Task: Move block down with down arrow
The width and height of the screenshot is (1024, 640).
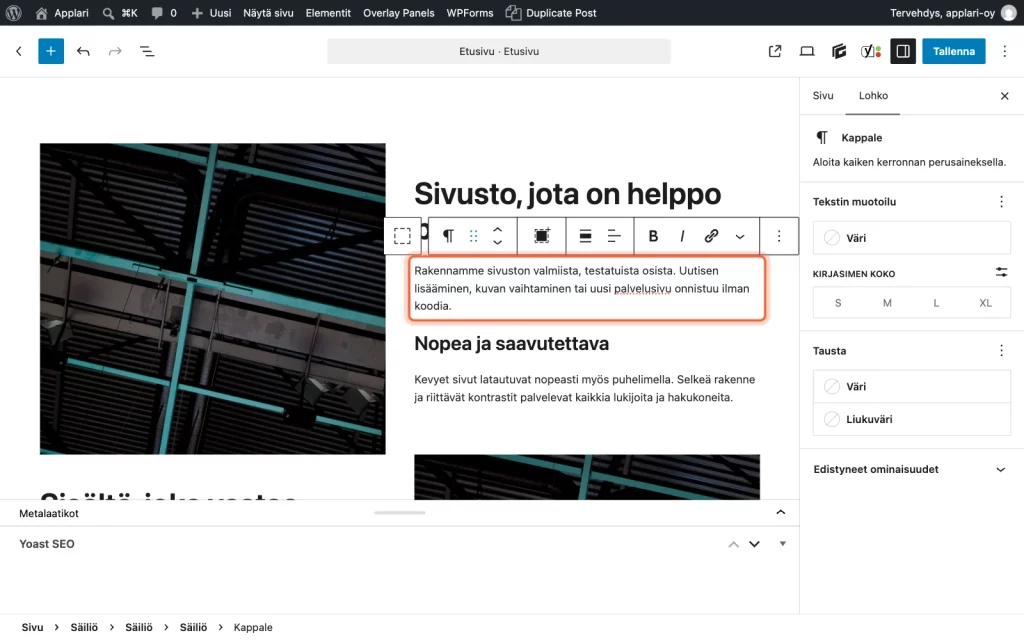Action: (498, 242)
